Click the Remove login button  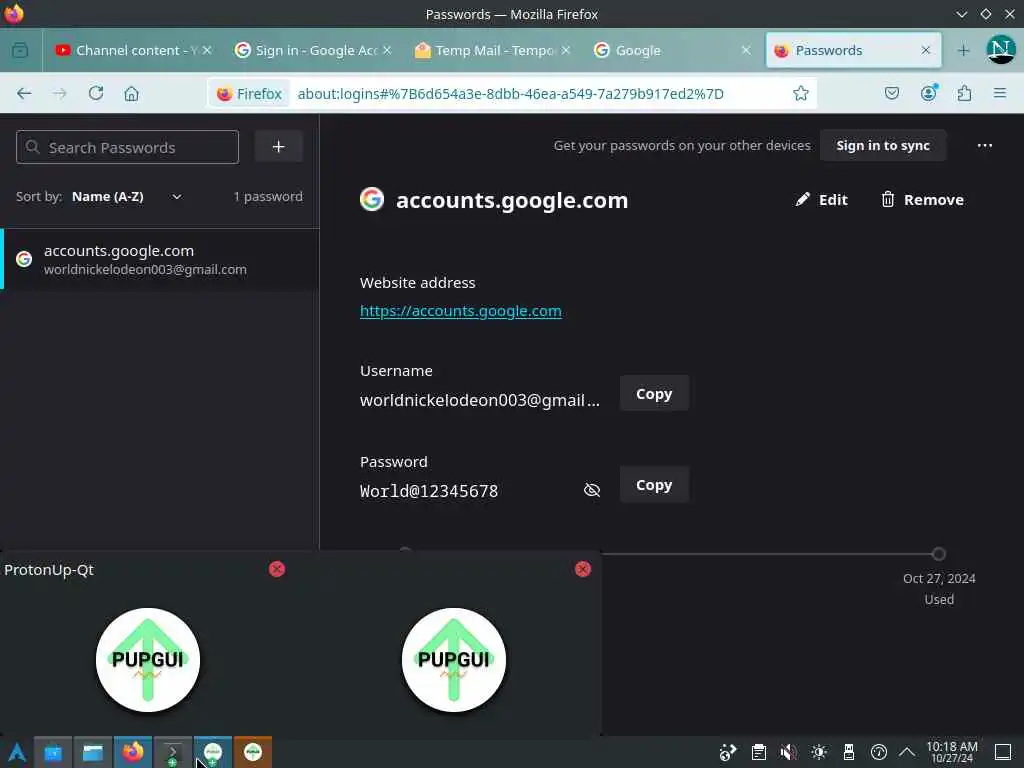coord(922,200)
